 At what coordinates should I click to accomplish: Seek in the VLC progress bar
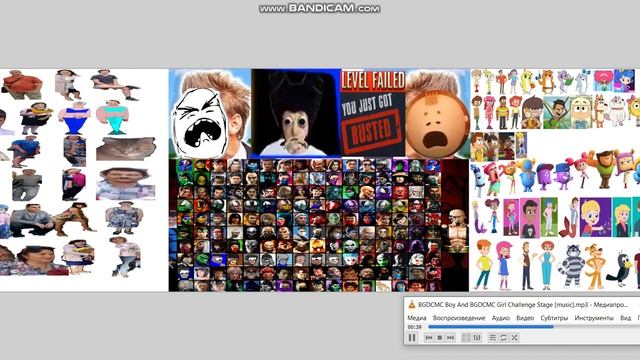pos(534,327)
